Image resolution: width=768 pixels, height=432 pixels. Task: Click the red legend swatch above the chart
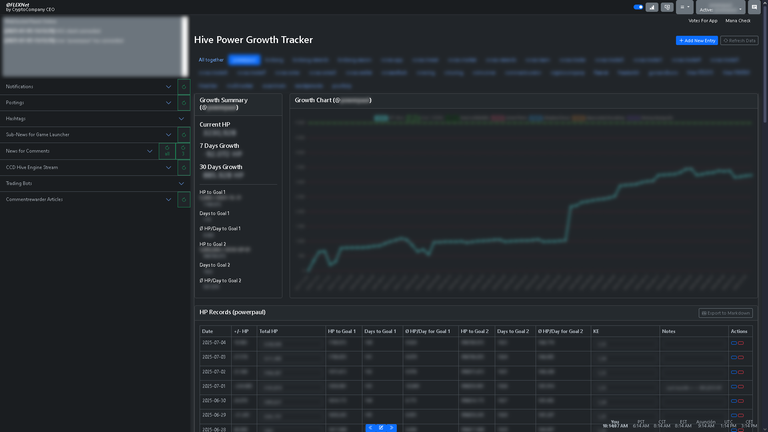point(498,119)
